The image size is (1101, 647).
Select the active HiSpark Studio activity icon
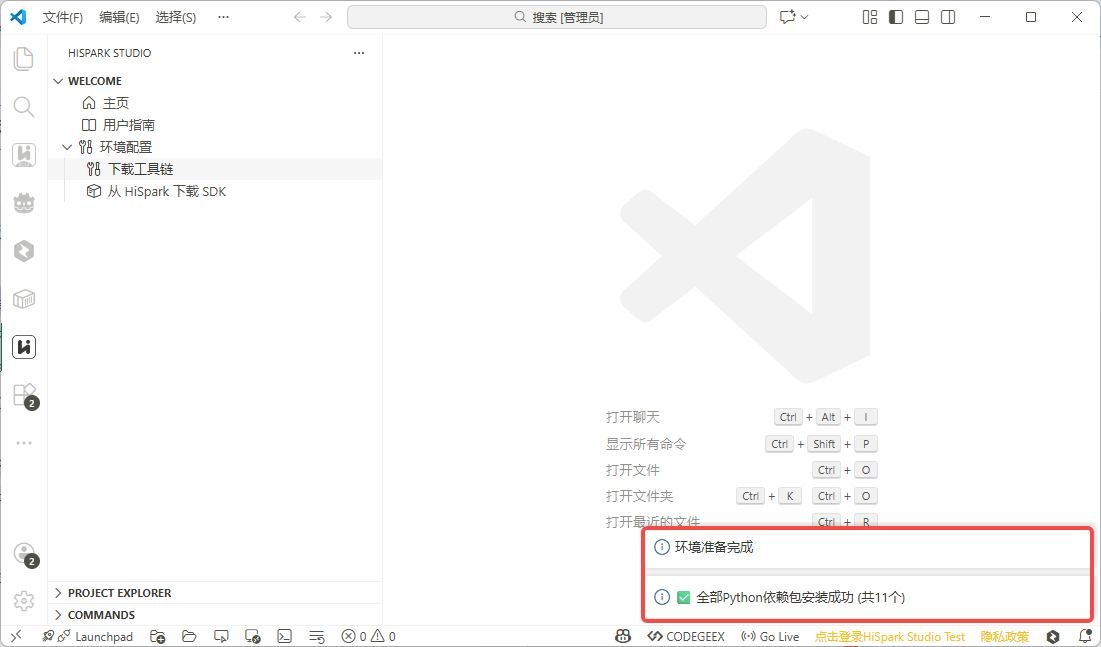(24, 347)
